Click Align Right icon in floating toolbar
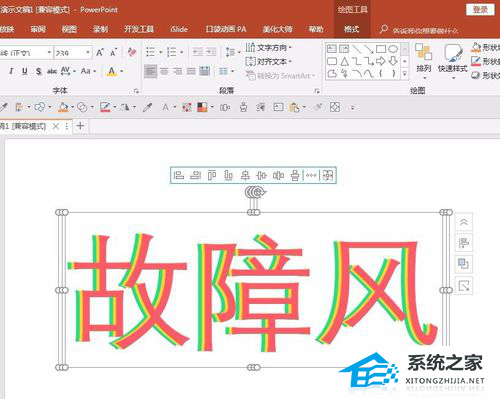 195,175
